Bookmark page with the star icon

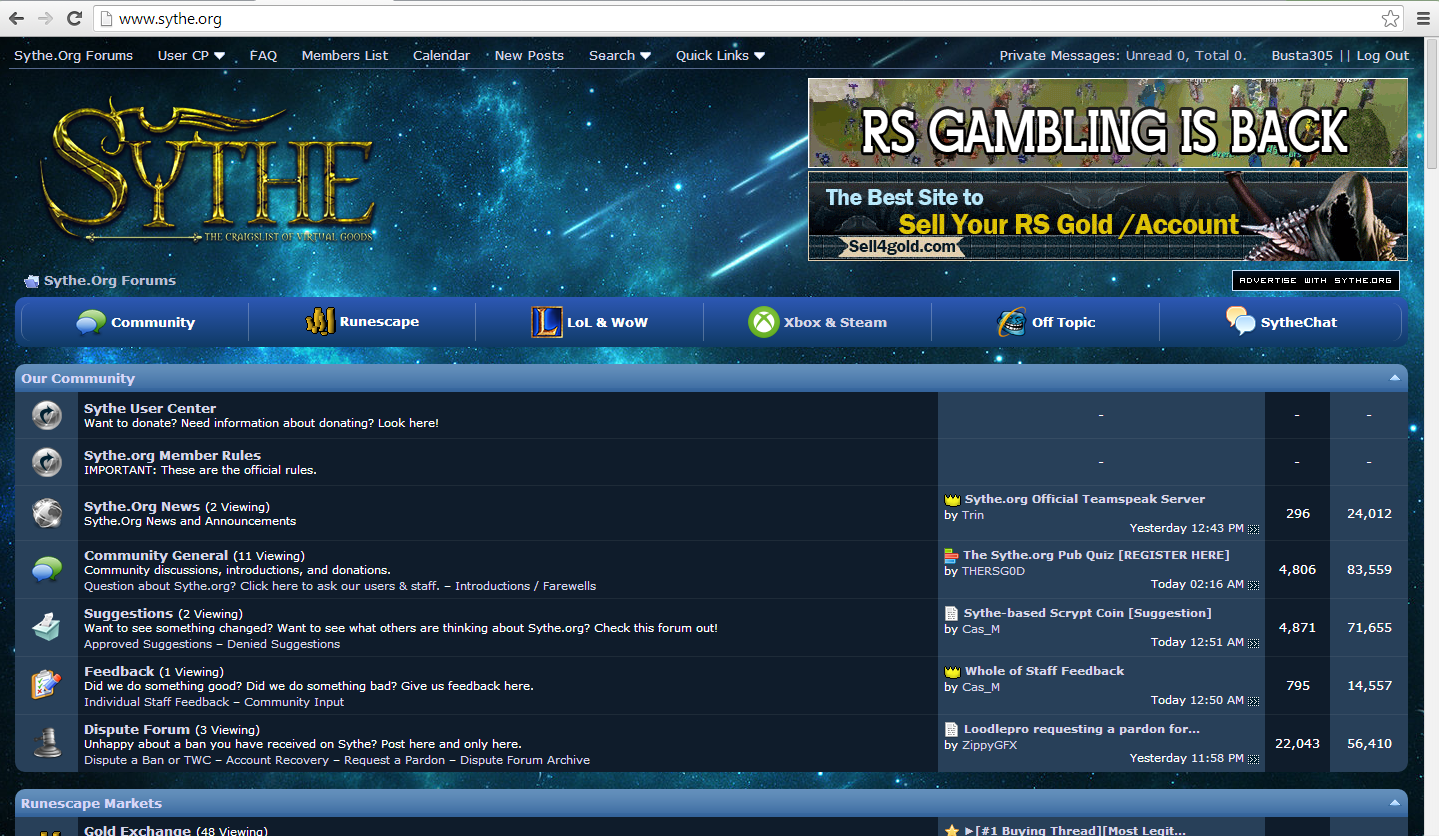1390,18
